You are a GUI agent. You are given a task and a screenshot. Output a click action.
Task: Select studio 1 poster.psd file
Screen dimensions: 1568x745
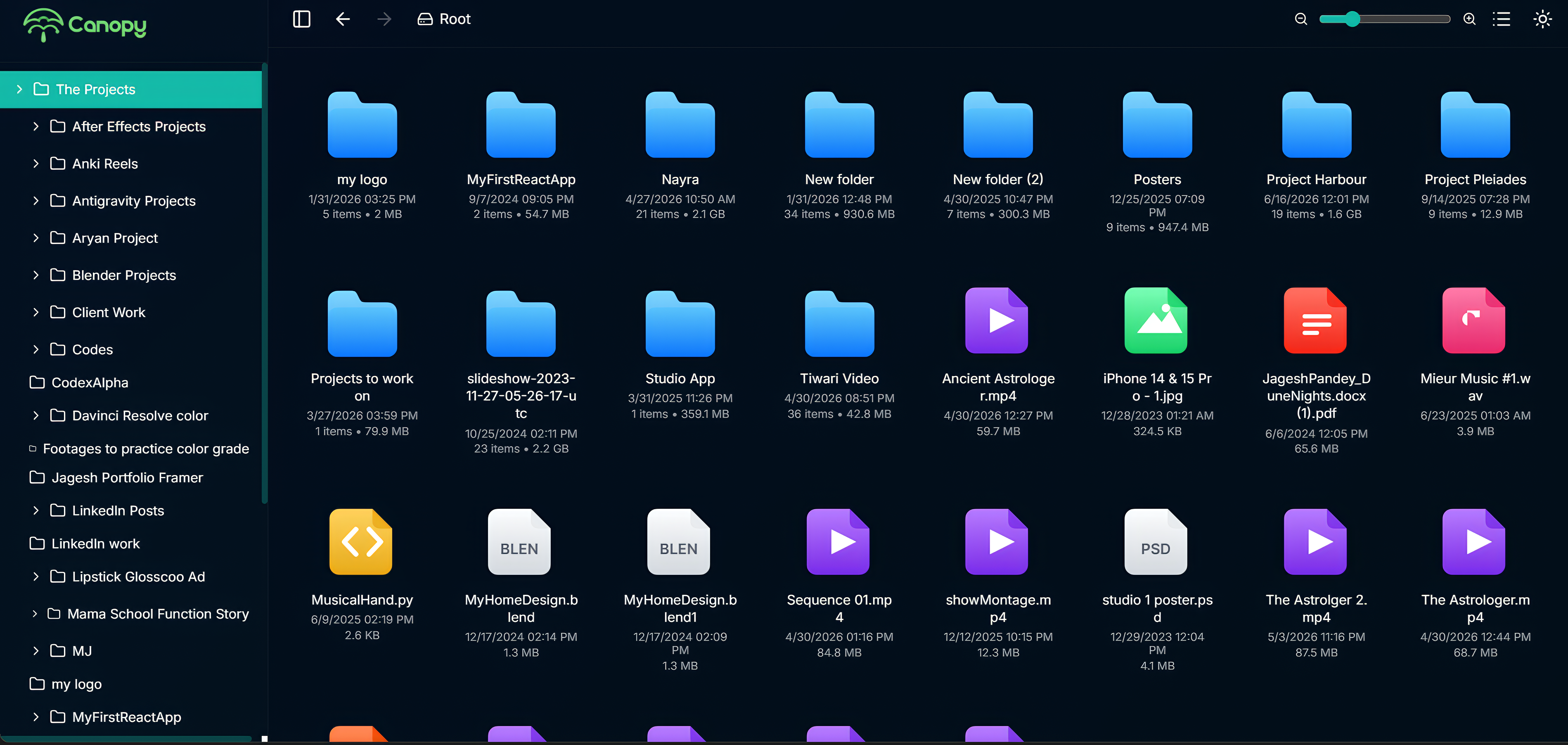click(x=1156, y=542)
